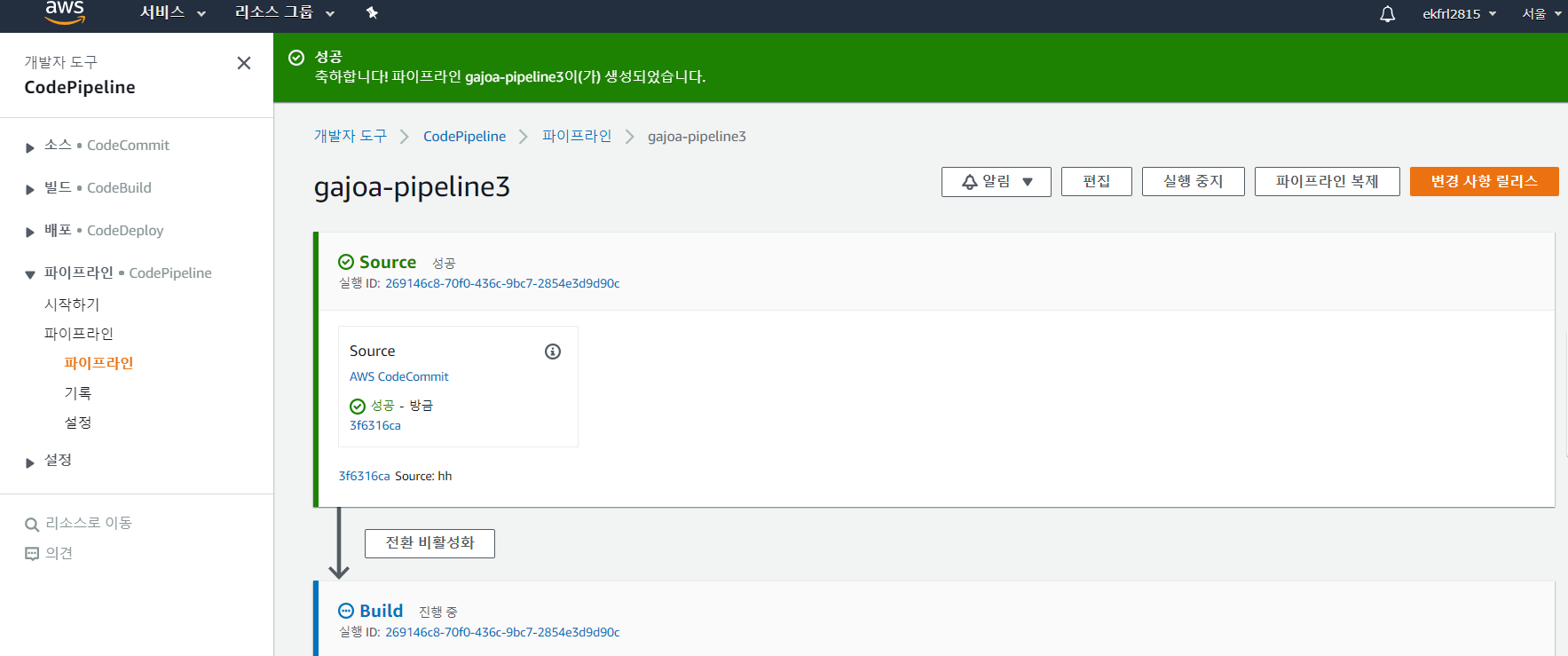
Task: Open the 알림 dropdown button
Action: tap(997, 181)
